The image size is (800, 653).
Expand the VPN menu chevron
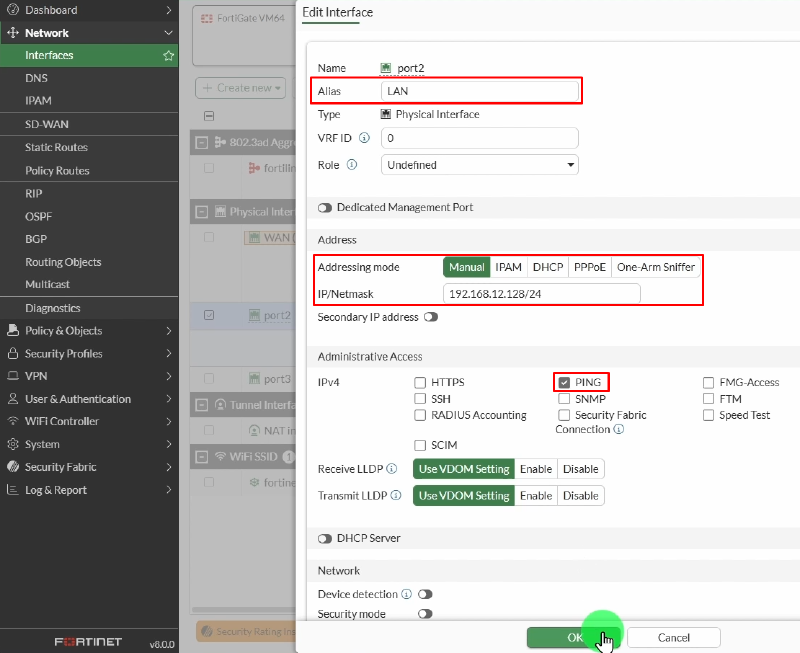(x=168, y=375)
